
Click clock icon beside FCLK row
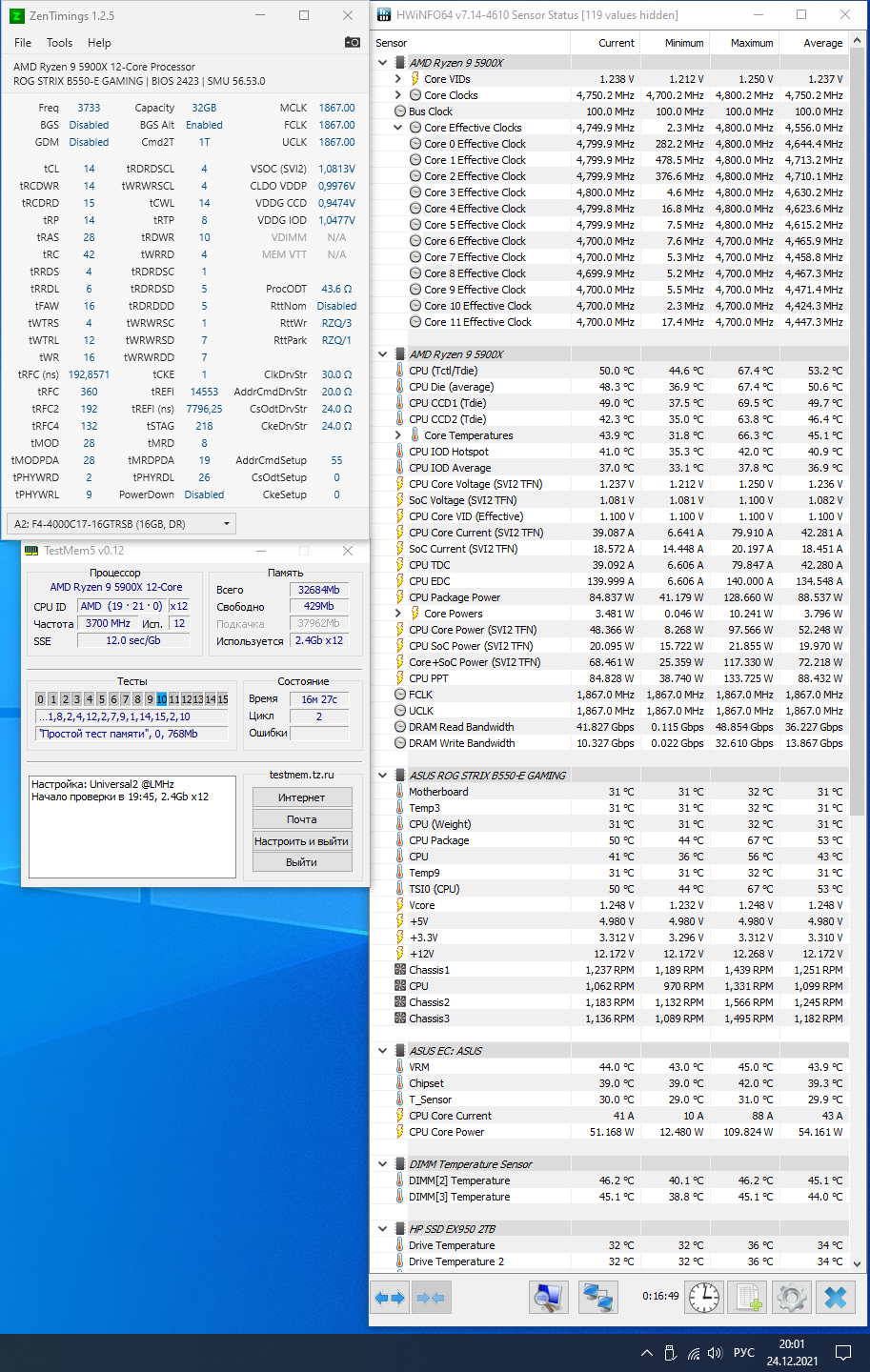(x=400, y=695)
